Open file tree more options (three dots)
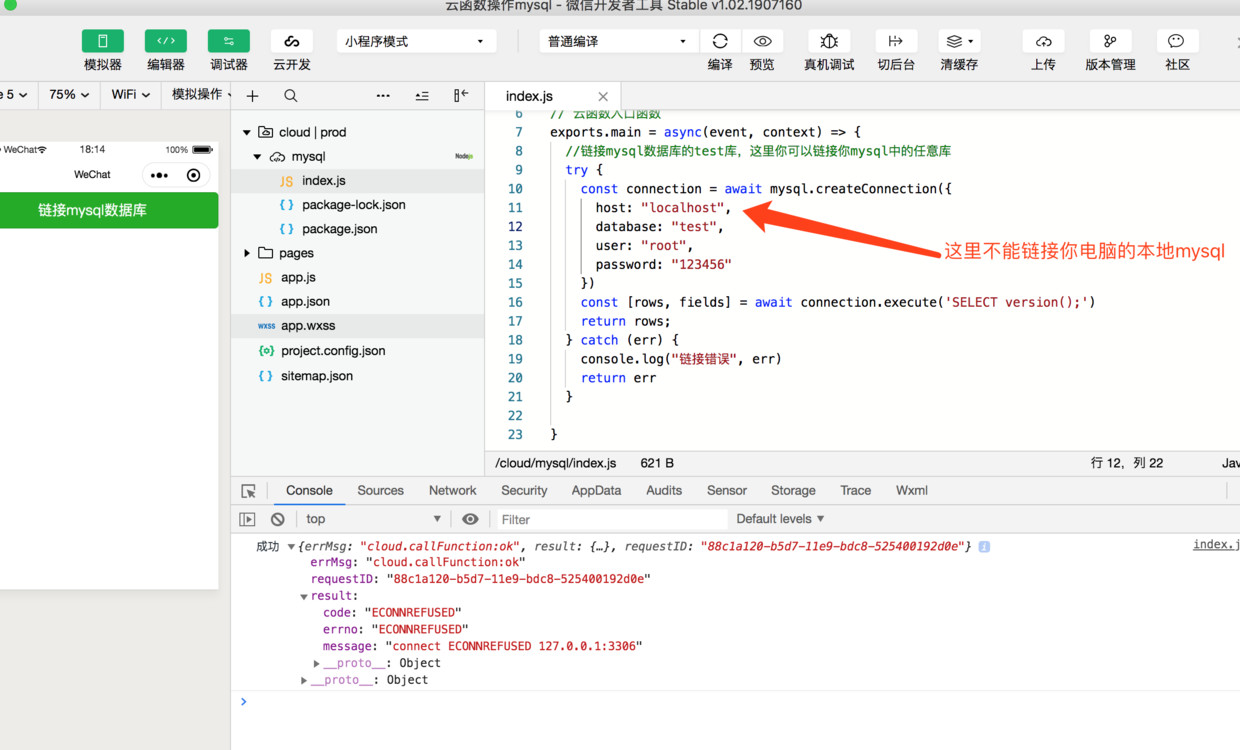1240x750 pixels. coord(383,96)
